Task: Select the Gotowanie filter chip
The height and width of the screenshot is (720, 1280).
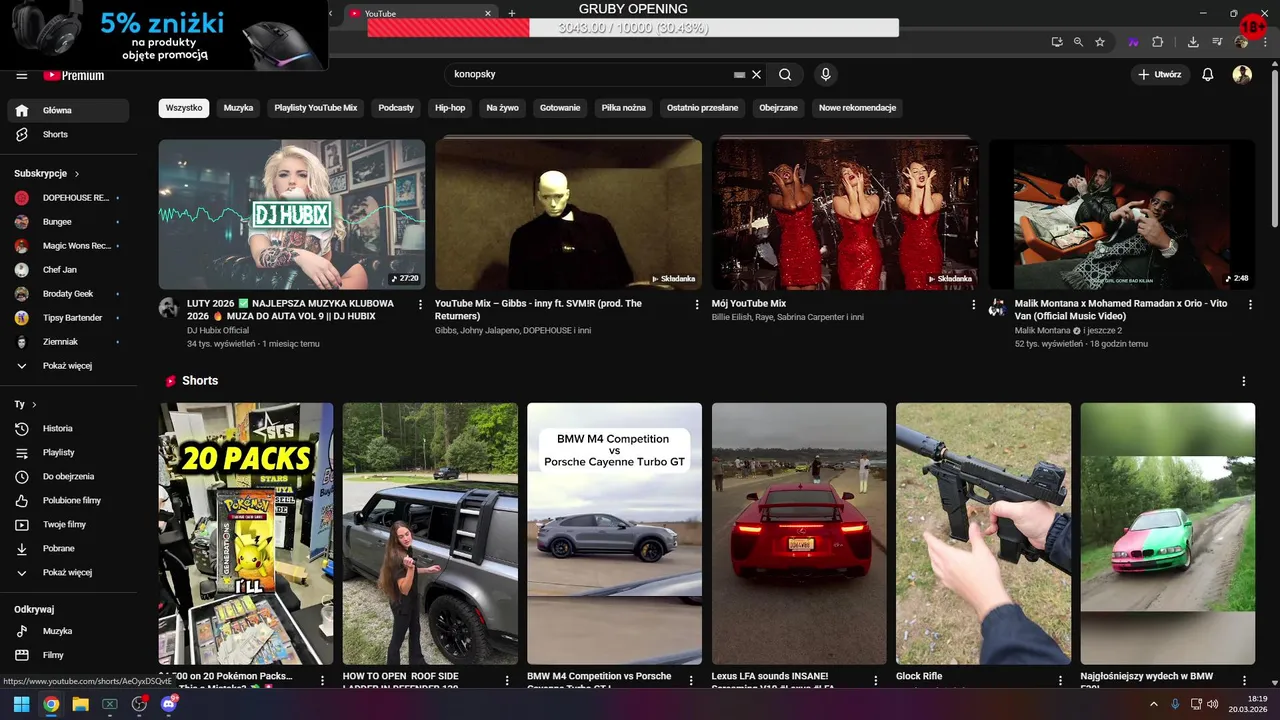Action: click(560, 108)
